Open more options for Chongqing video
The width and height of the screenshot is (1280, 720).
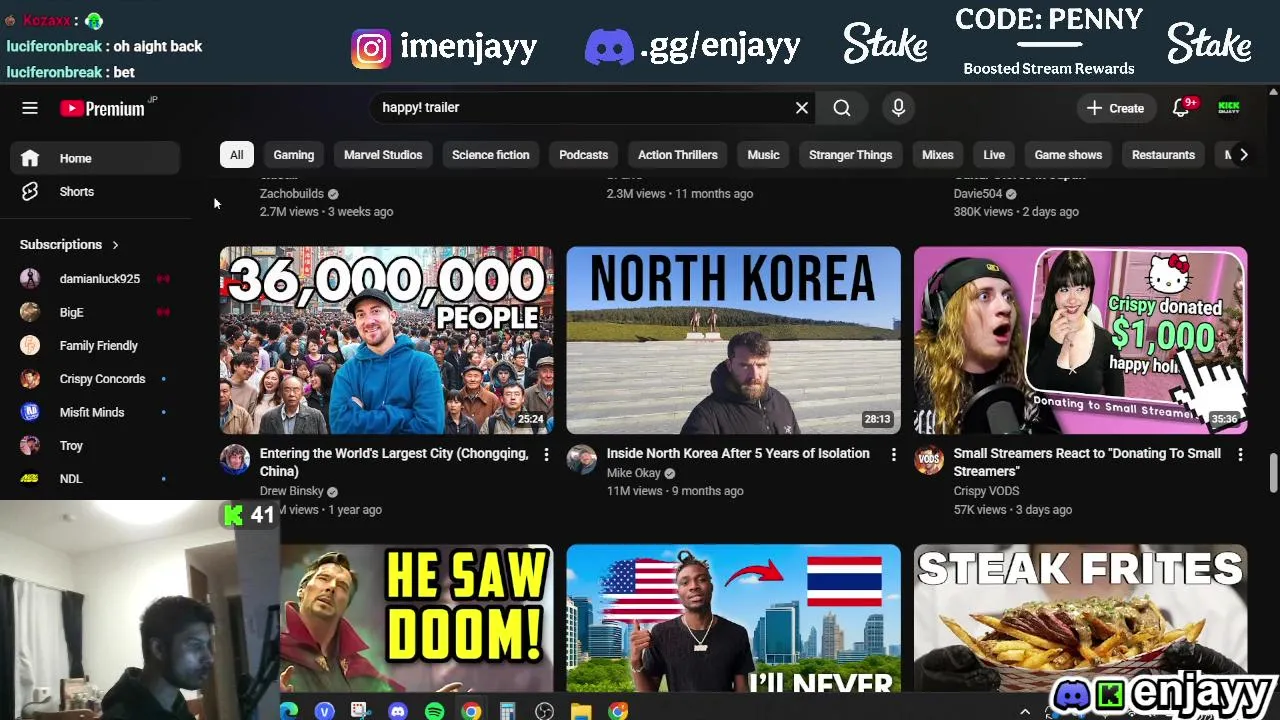pos(546,455)
